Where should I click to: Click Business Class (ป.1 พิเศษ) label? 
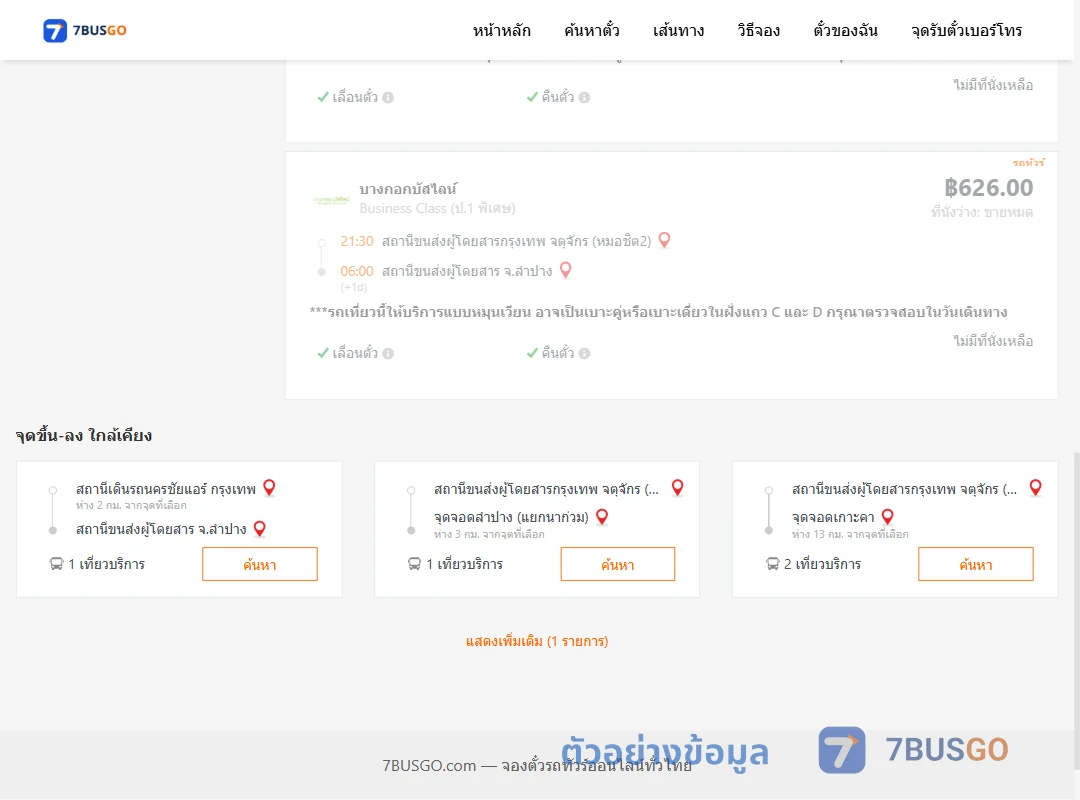click(437, 208)
